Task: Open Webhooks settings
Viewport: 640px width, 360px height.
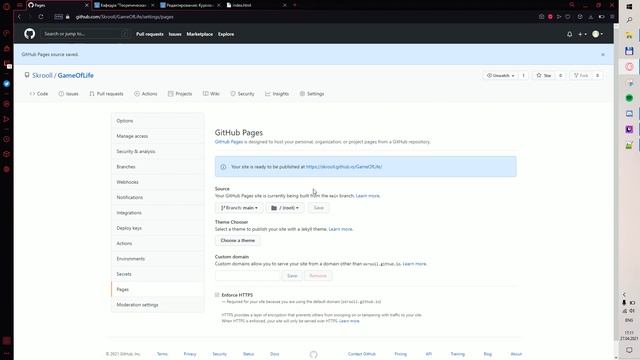Action: click(x=158, y=182)
